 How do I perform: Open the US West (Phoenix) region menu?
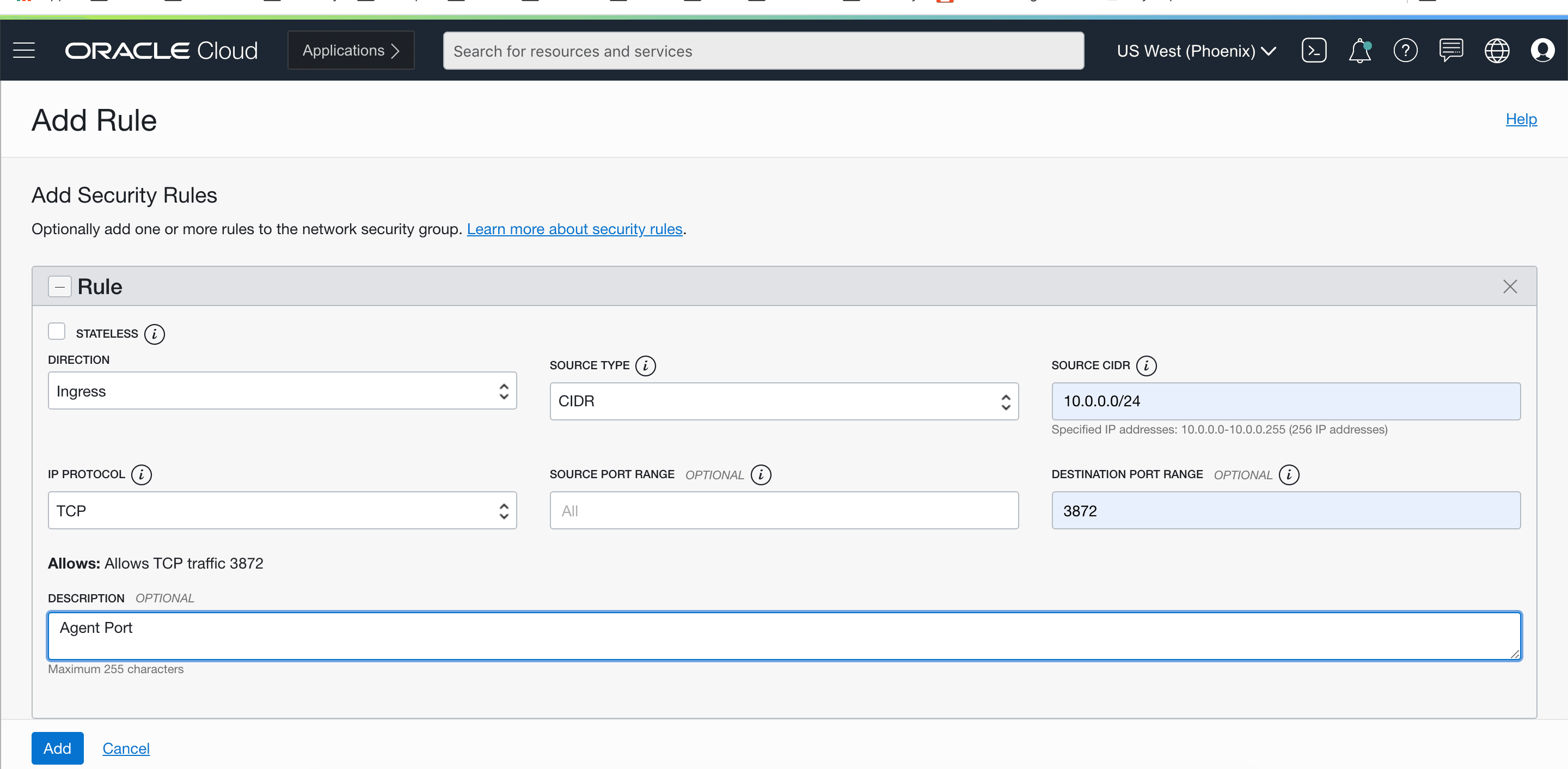pos(1196,51)
